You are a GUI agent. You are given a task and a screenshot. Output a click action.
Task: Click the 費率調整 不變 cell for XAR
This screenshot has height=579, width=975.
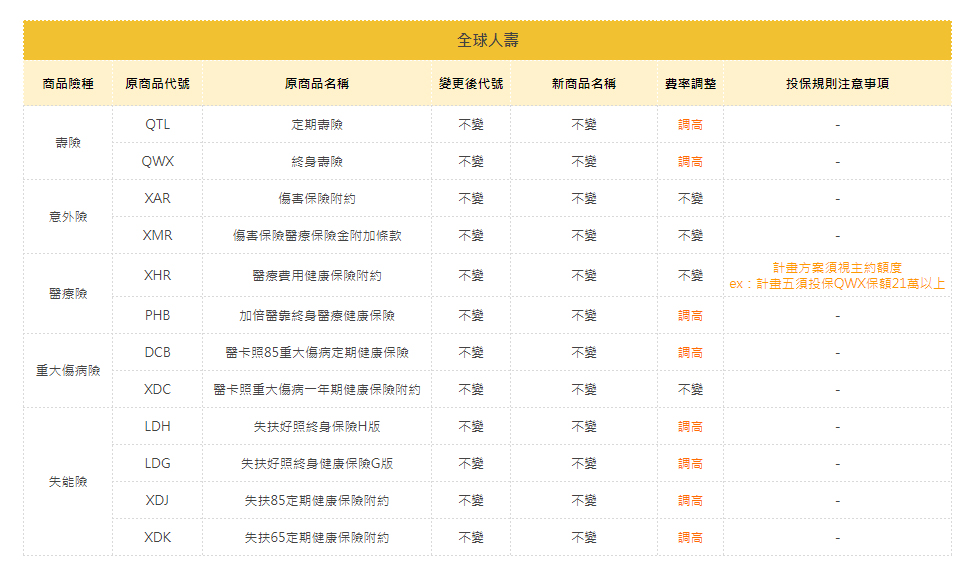point(690,198)
